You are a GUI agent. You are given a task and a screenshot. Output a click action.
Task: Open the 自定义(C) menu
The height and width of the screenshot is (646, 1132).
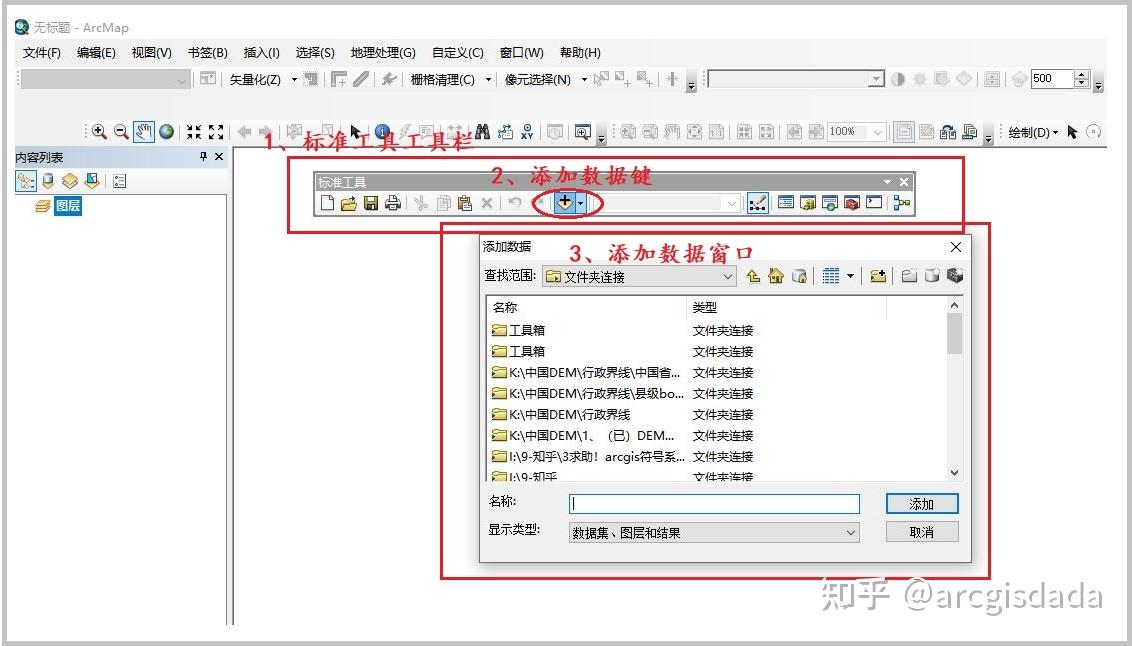458,53
